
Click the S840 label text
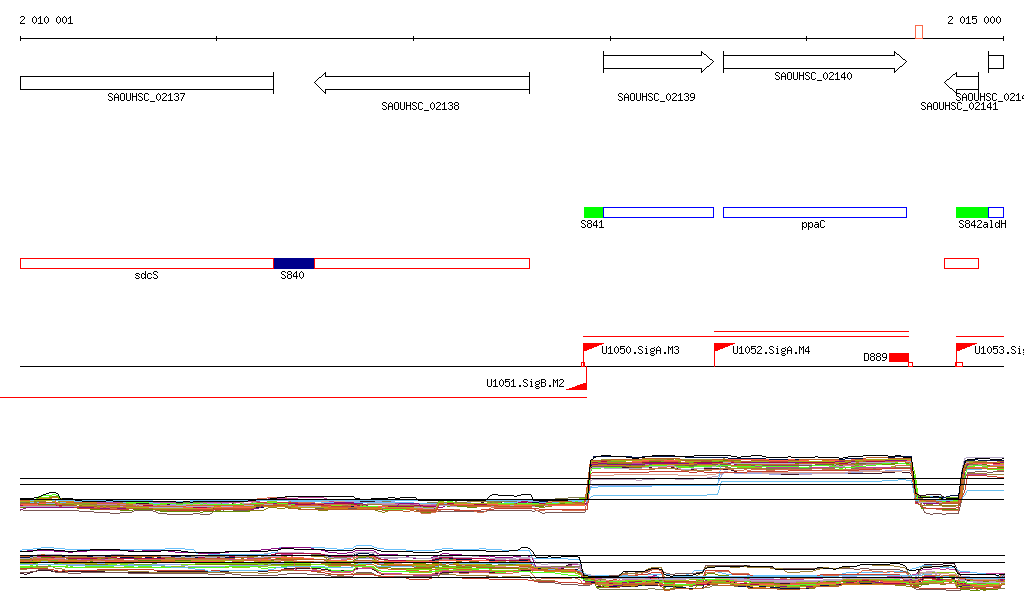[293, 275]
